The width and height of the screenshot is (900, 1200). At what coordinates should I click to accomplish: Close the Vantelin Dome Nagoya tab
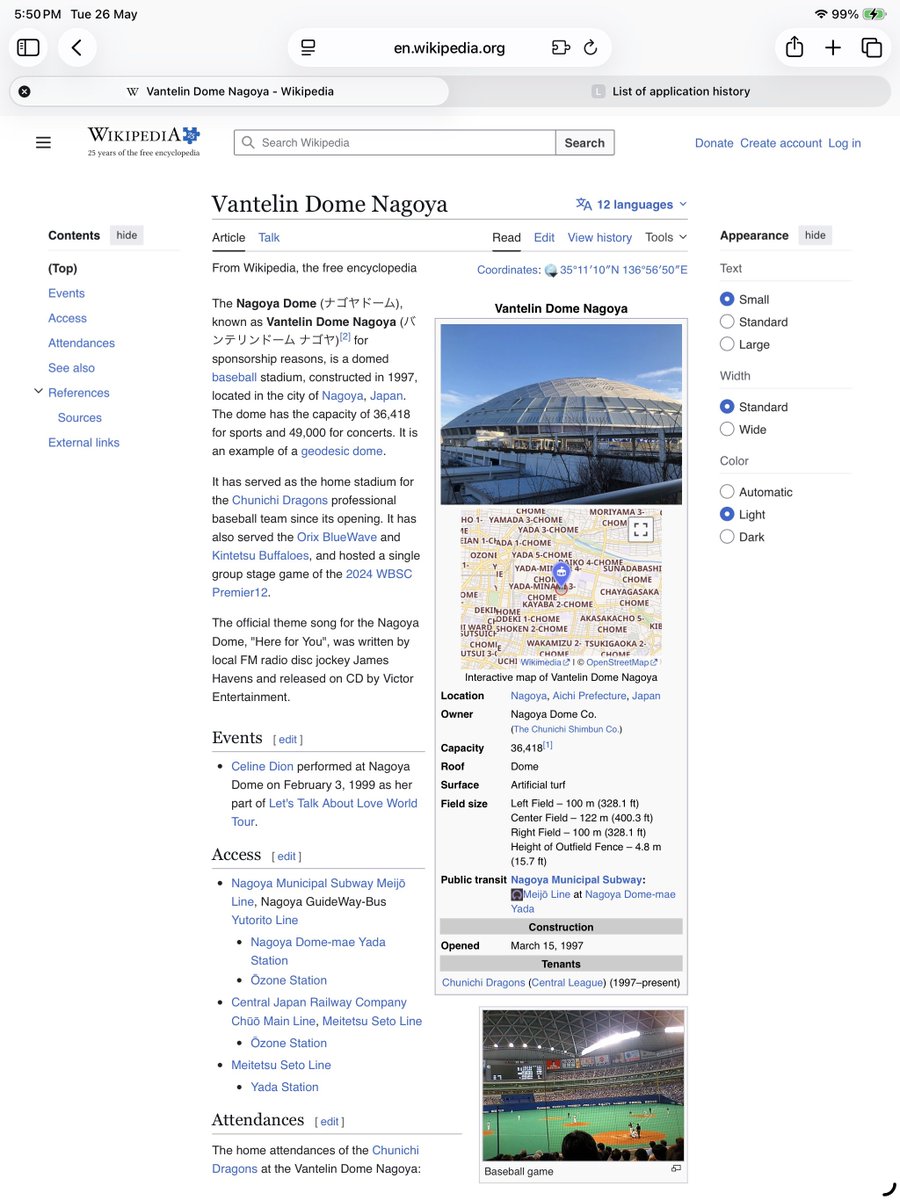(x=24, y=91)
